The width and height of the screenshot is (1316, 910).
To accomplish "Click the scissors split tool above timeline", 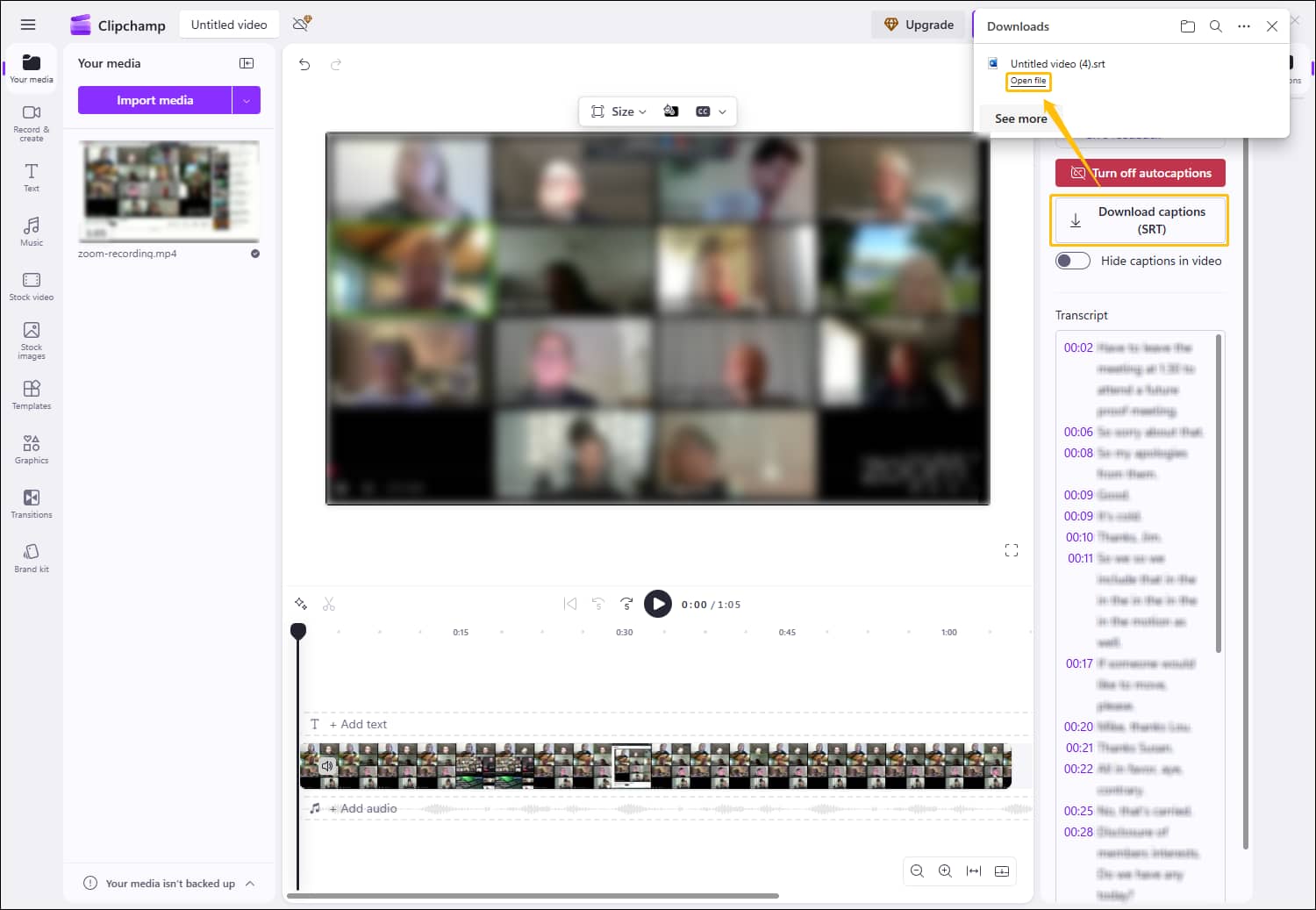I will (x=329, y=604).
